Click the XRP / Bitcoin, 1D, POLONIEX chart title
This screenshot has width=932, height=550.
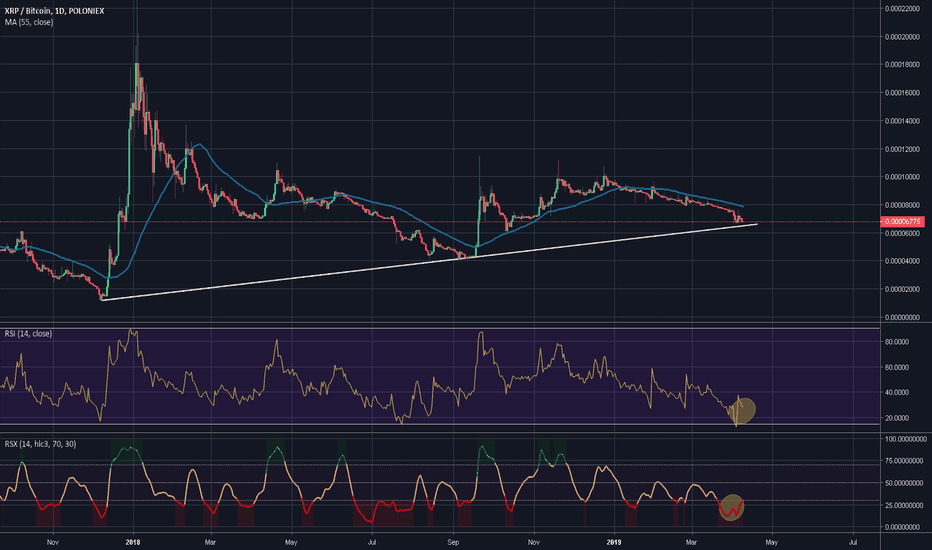(x=54, y=11)
